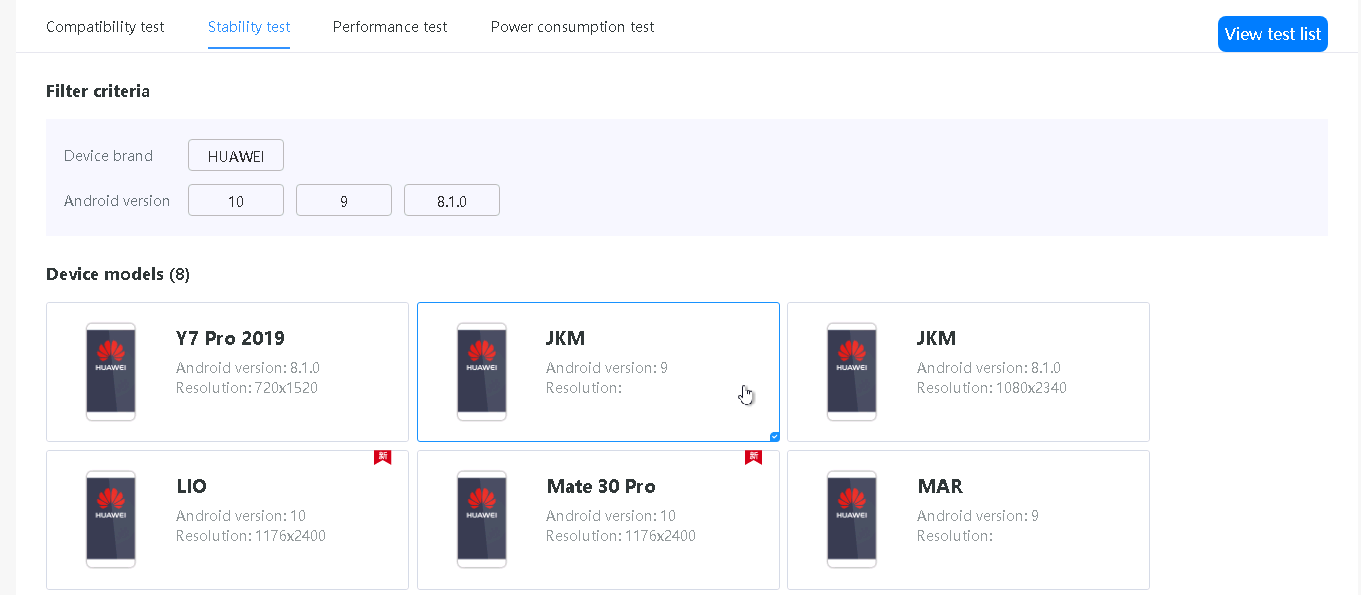Click the Resolution: 1080x2340 text
The height and width of the screenshot is (595, 1361).
coord(992,388)
